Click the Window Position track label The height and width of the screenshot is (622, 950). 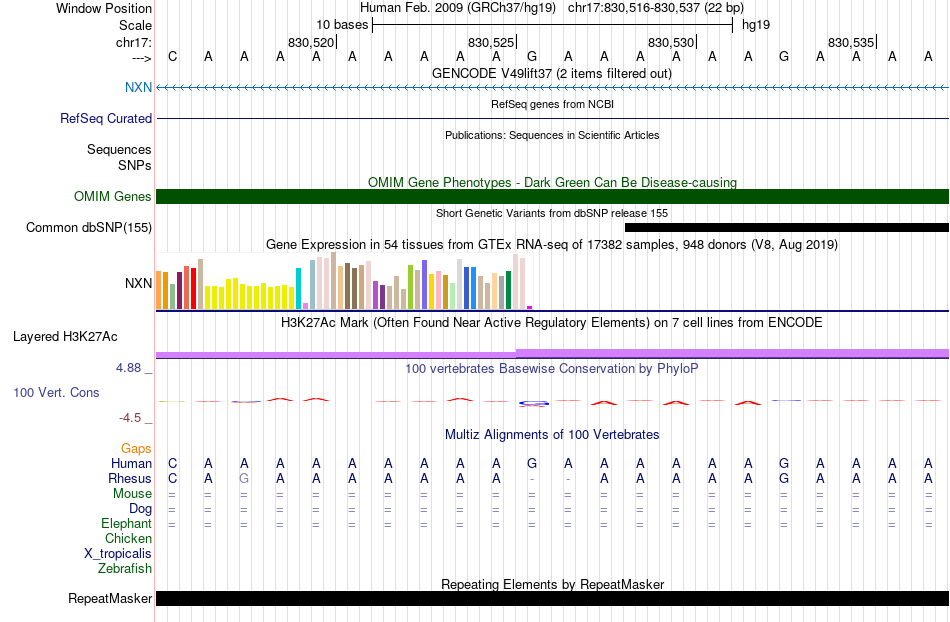[x=104, y=8]
